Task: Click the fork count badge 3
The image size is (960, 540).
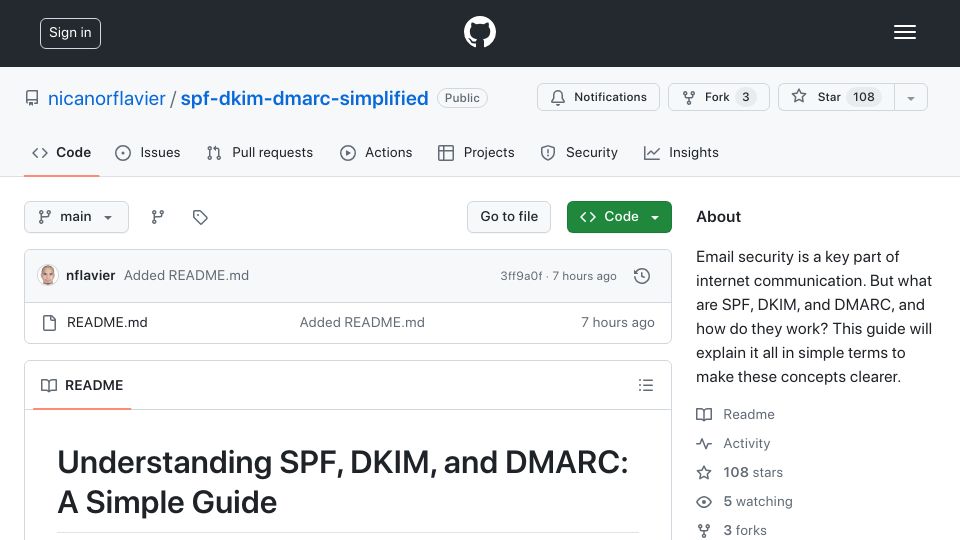Action: [x=746, y=97]
